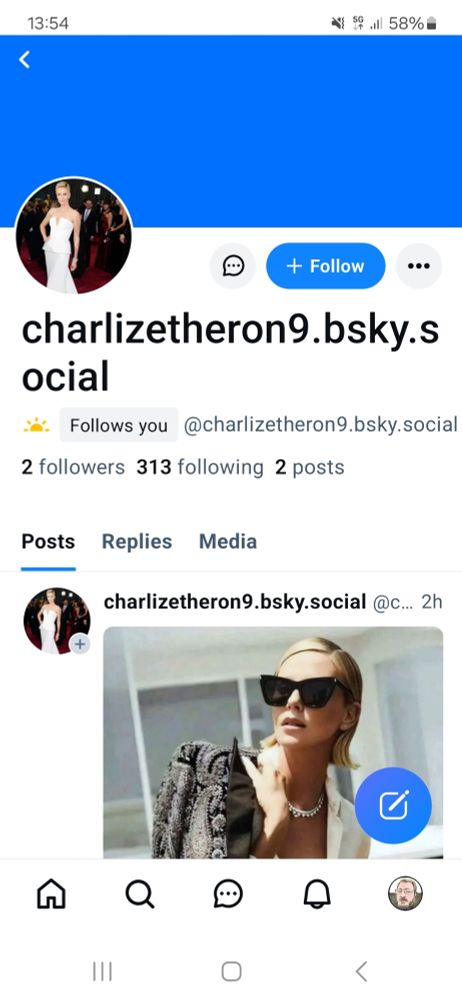Switch to the Replies tab
This screenshot has height=1000, width=462.
coord(137,541)
